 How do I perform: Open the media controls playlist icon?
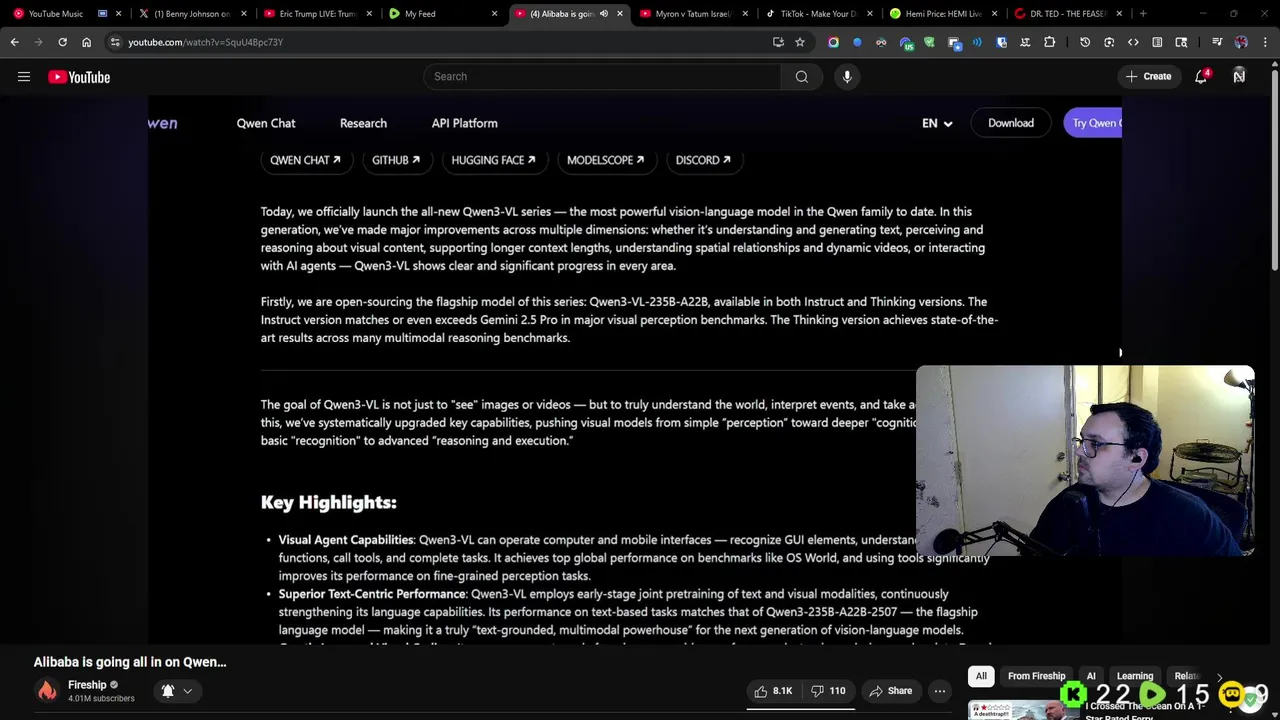tap(1217, 42)
